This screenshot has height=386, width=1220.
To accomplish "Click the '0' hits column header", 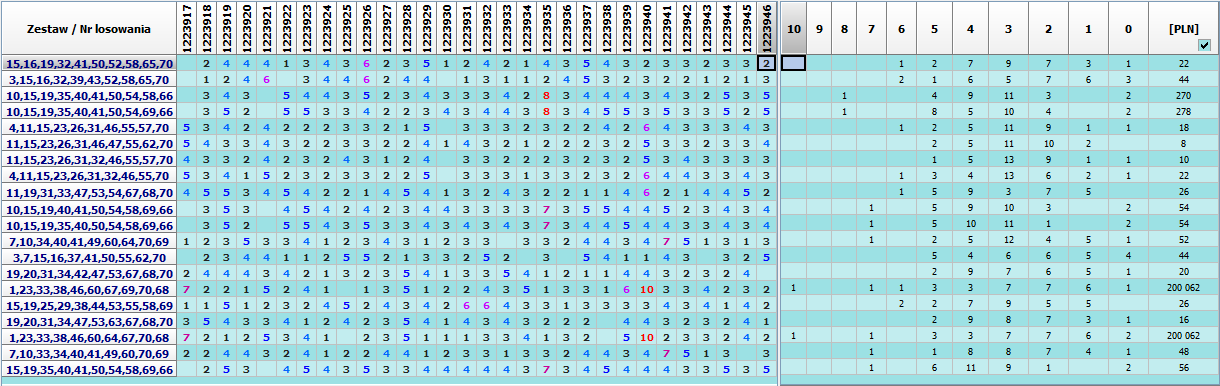I will tap(1127, 28).
